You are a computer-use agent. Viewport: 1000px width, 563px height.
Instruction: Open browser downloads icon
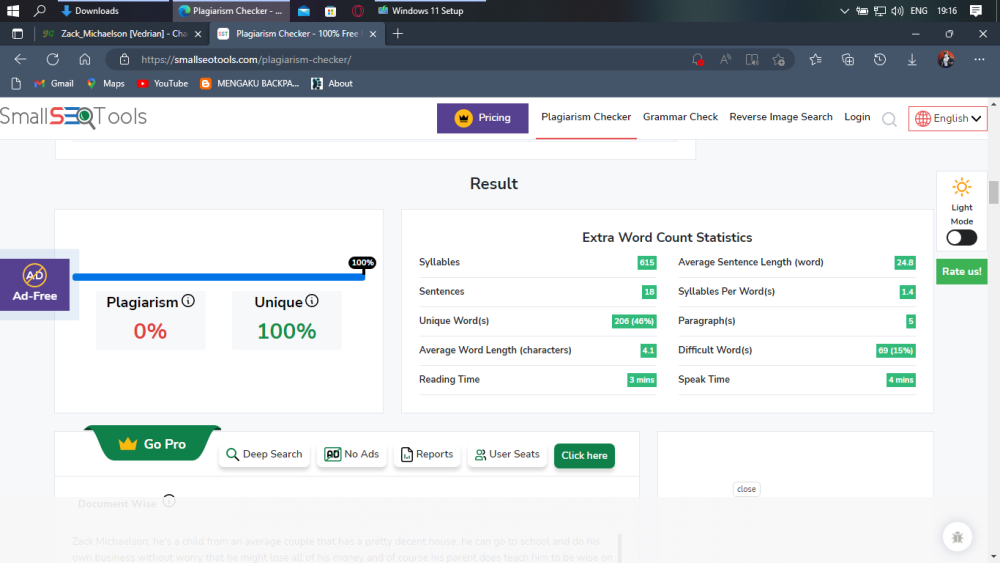[x=912, y=59]
